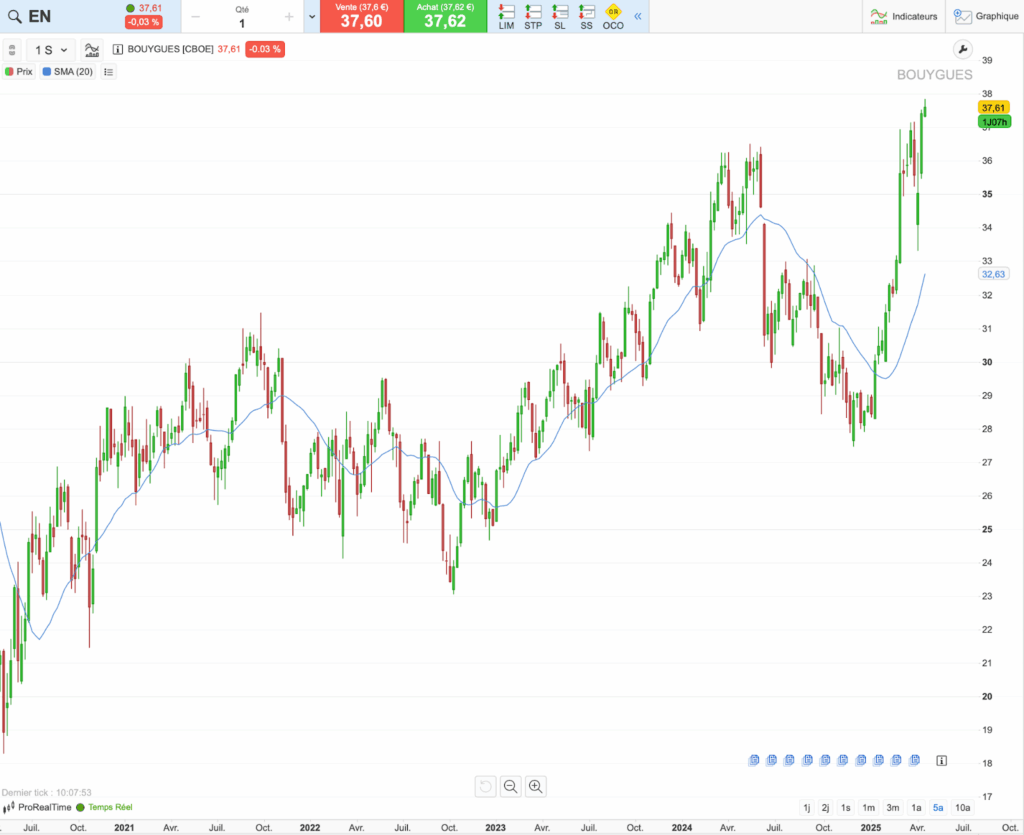Open the instrument search magnifier icon
The width and height of the screenshot is (1024, 835).
point(14,16)
